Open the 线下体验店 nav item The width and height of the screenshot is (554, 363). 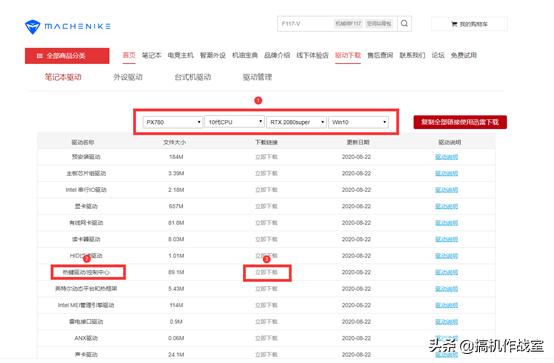point(312,55)
